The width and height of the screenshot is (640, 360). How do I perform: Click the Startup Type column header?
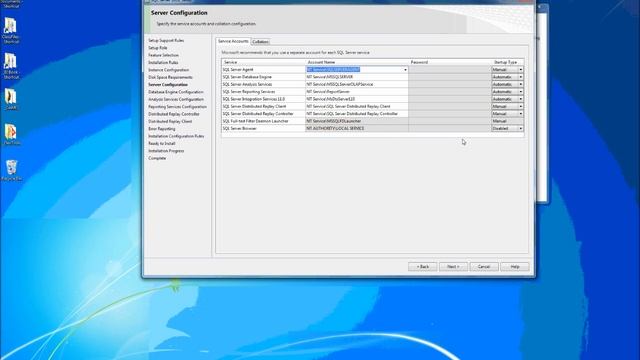[507, 62]
